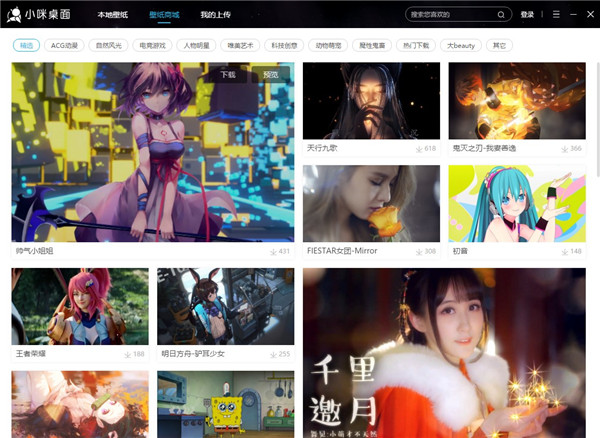Click the 王者荣耀 title text
This screenshot has width=600, height=438.
coord(31,354)
